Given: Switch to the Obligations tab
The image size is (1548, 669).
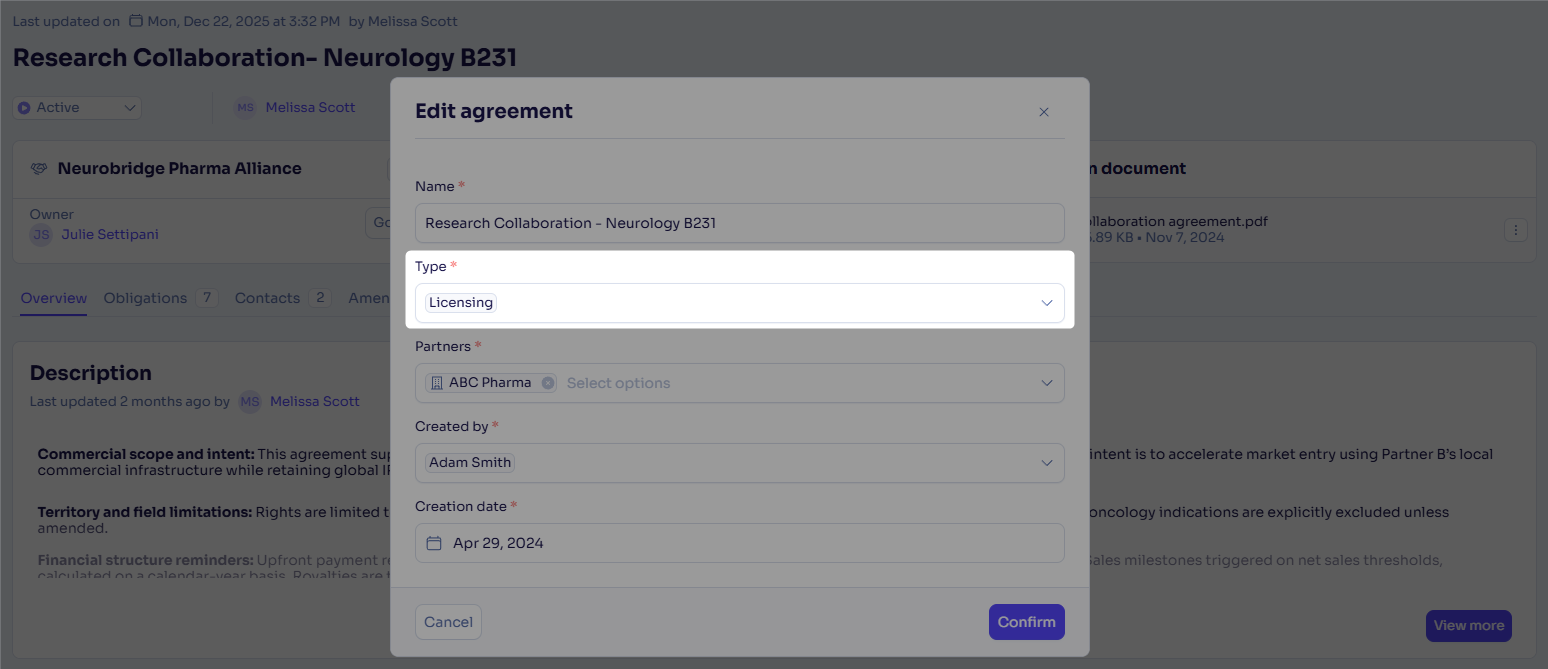Looking at the screenshot, I should [146, 298].
